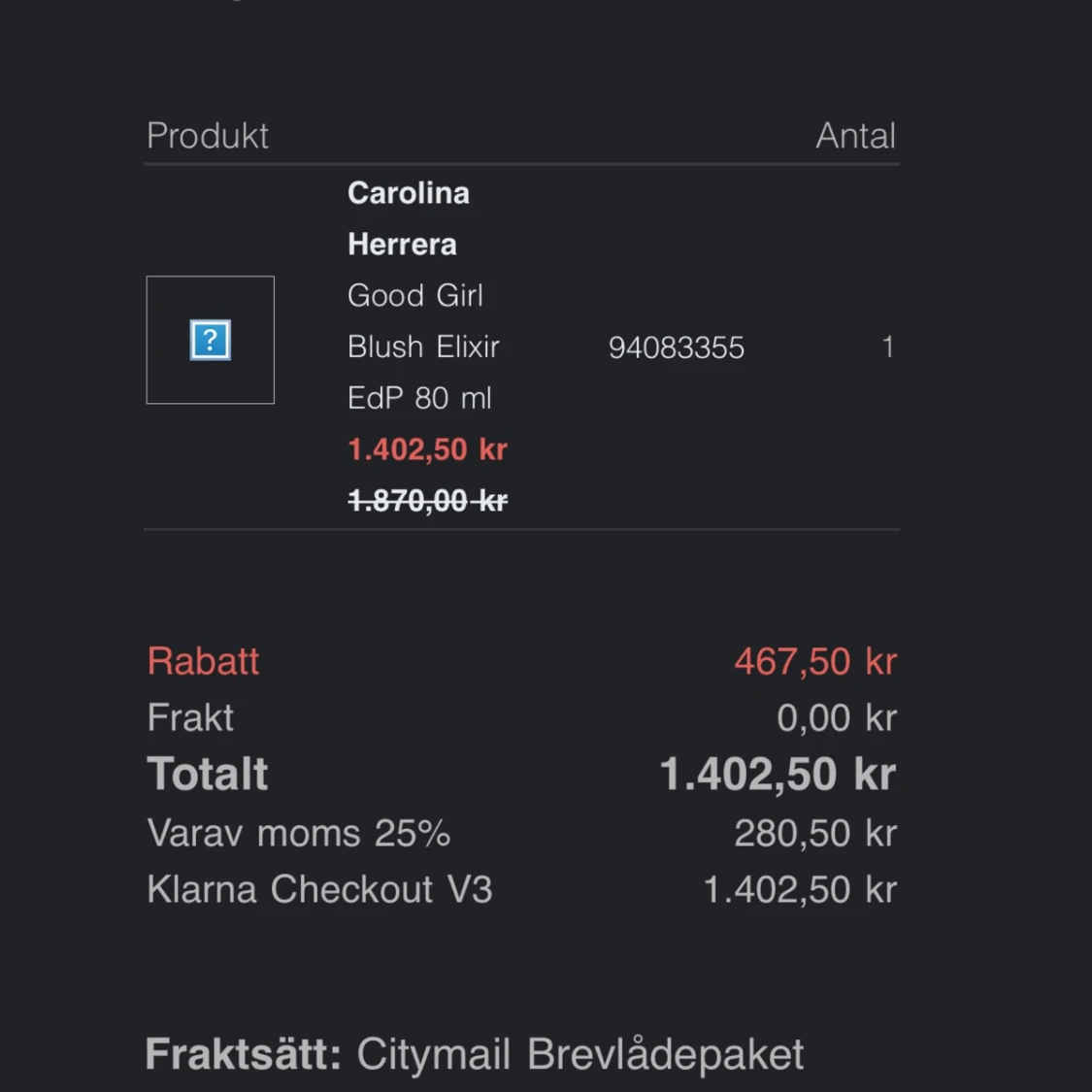Tap the missing product image placeholder icon
Viewport: 1092px width, 1092px height.
pos(211,340)
